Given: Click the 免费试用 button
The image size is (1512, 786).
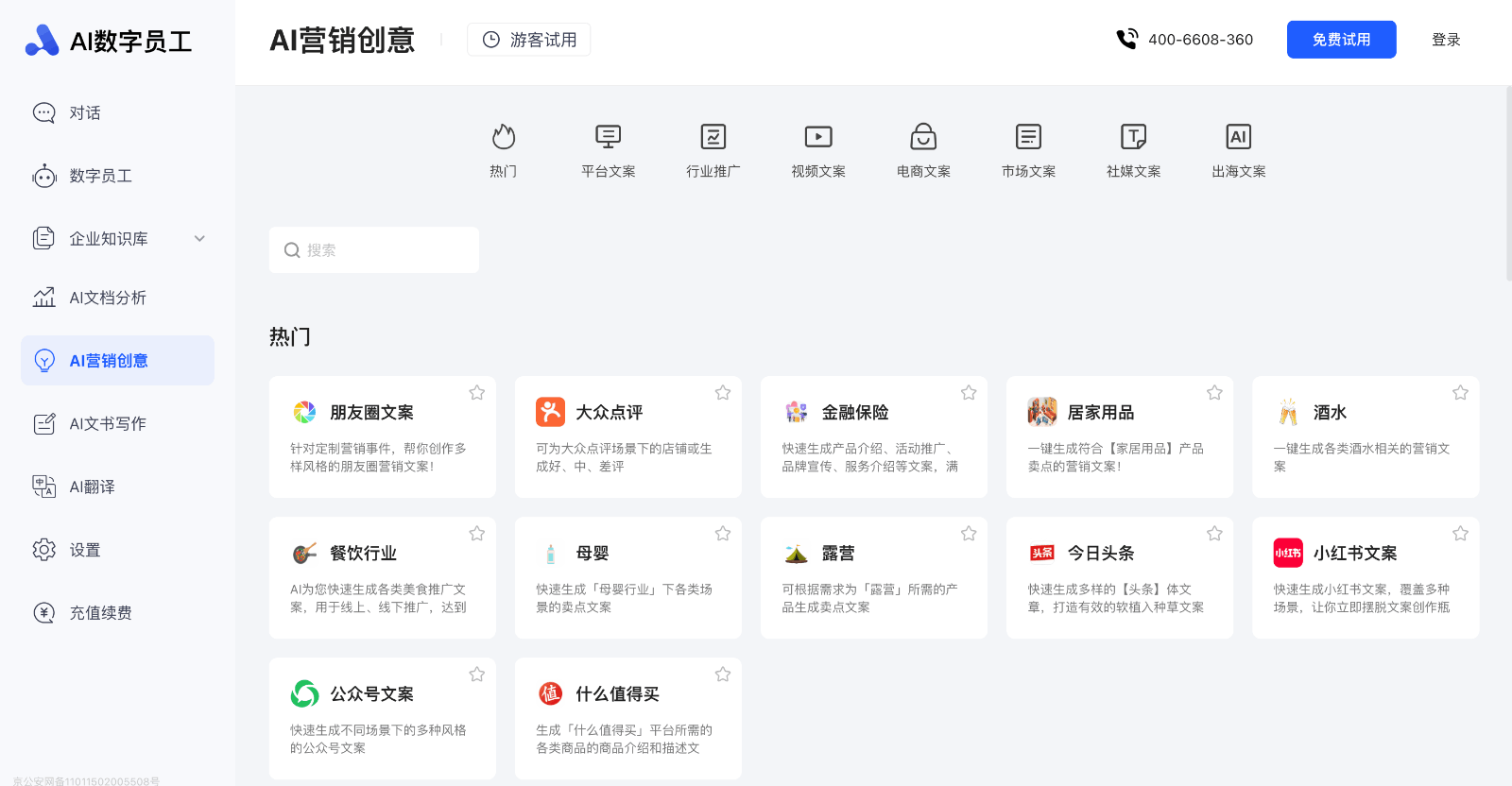Looking at the screenshot, I should tap(1341, 40).
